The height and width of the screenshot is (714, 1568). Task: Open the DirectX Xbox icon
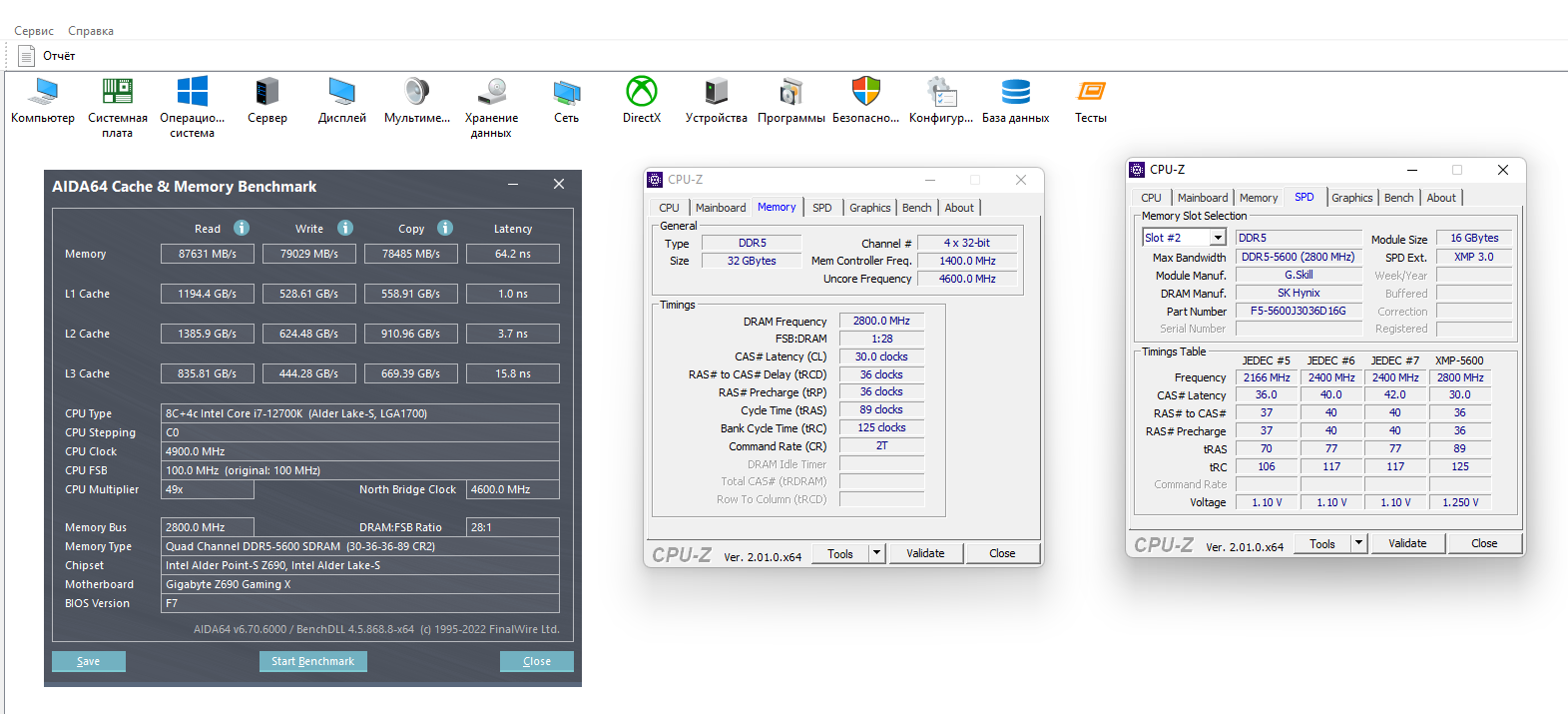[x=642, y=92]
